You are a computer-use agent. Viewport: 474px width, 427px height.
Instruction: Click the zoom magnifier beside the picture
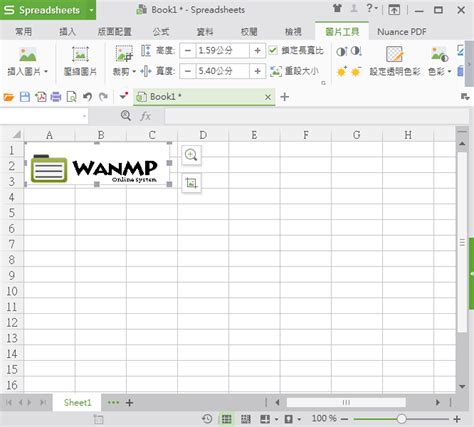click(x=191, y=155)
